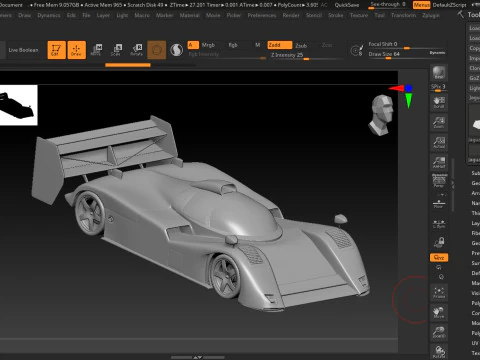Select the Rotate view icon

click(x=439, y=352)
